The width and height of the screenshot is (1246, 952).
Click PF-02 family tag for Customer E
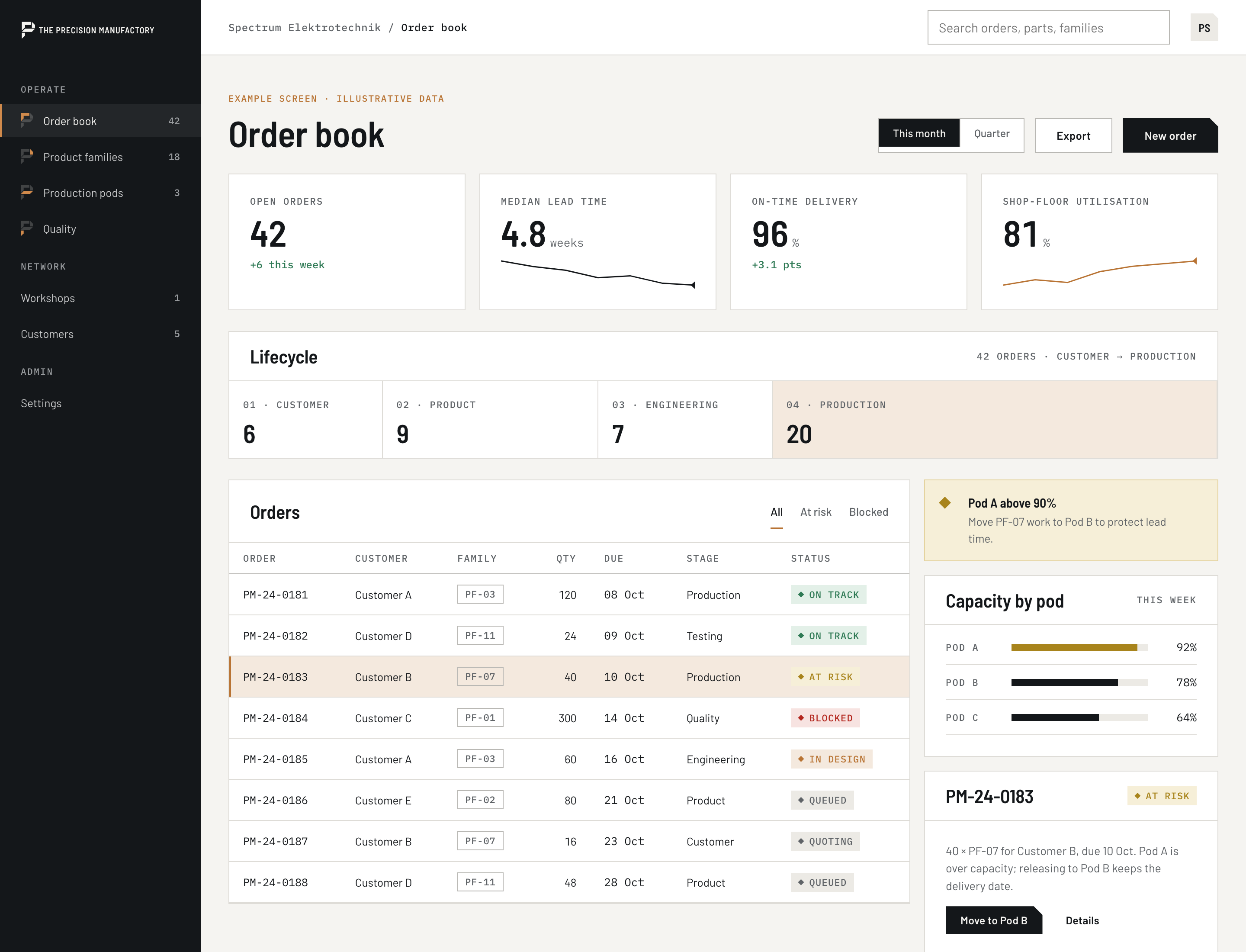480,800
